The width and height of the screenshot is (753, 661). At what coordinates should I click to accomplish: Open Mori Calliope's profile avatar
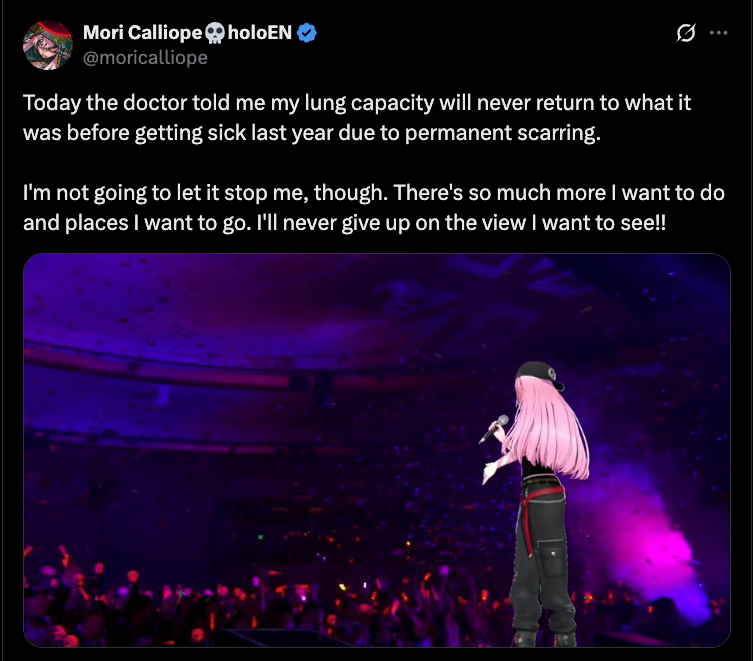[x=48, y=45]
